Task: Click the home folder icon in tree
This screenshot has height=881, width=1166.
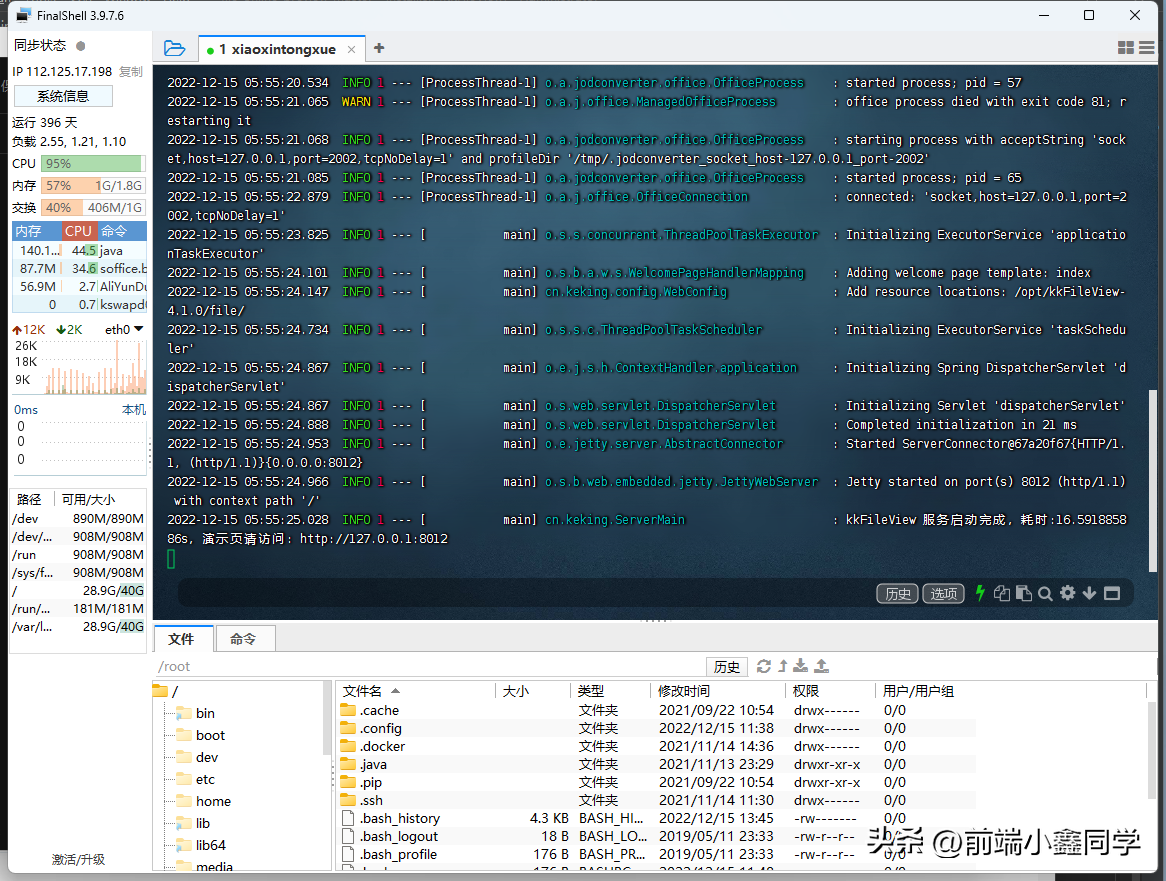Action: click(184, 801)
